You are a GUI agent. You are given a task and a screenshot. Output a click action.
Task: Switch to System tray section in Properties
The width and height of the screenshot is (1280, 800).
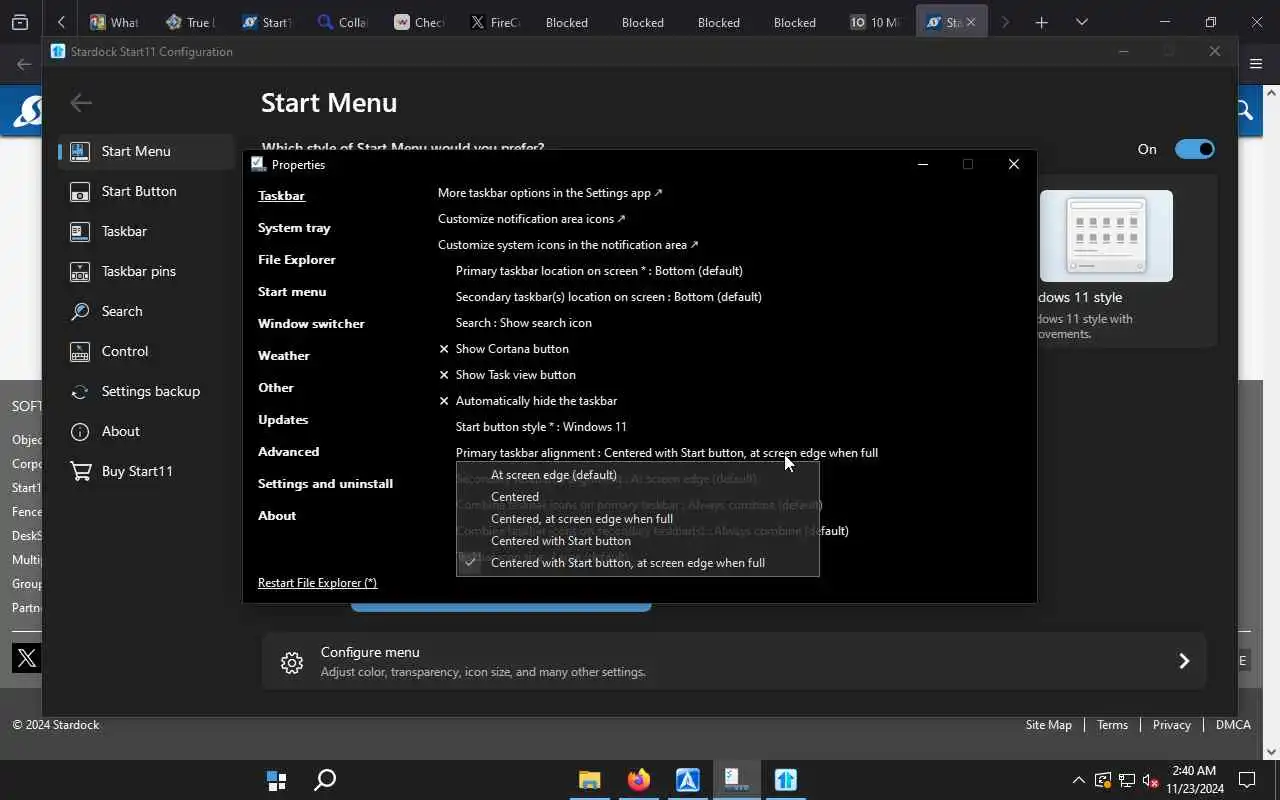[x=294, y=228]
